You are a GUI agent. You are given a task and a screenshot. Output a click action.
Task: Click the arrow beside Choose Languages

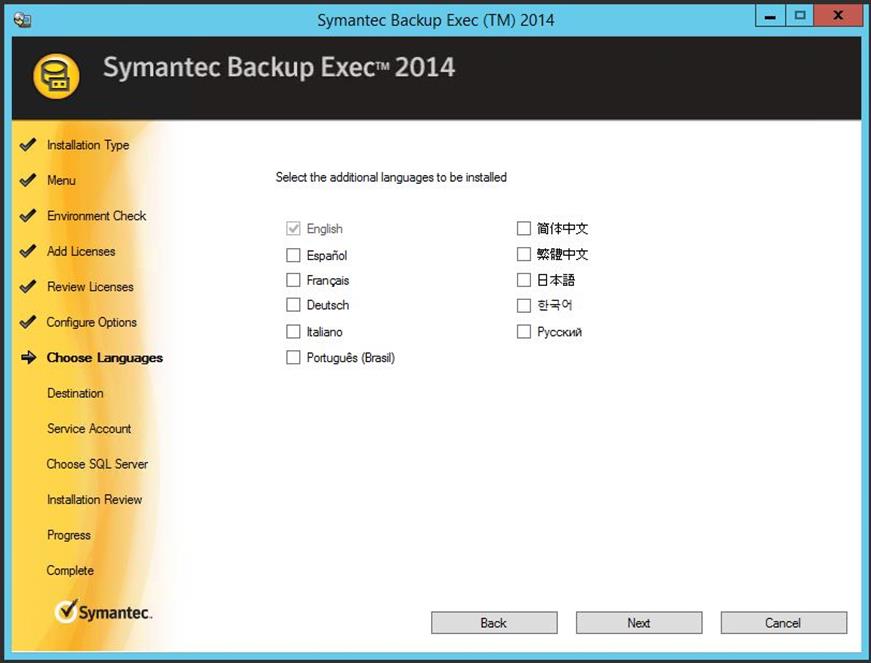coord(28,358)
